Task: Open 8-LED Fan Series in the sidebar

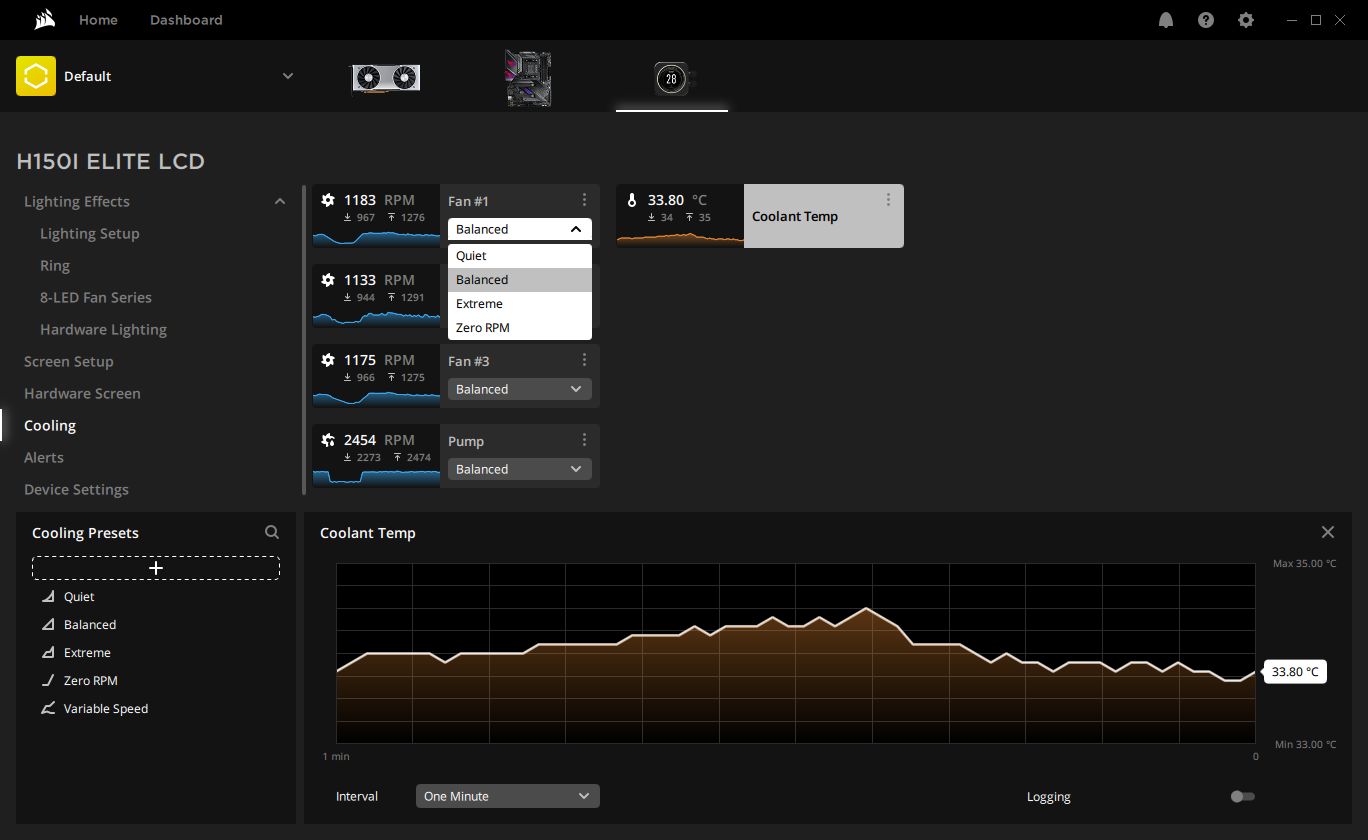Action: pyautogui.click(x=96, y=297)
